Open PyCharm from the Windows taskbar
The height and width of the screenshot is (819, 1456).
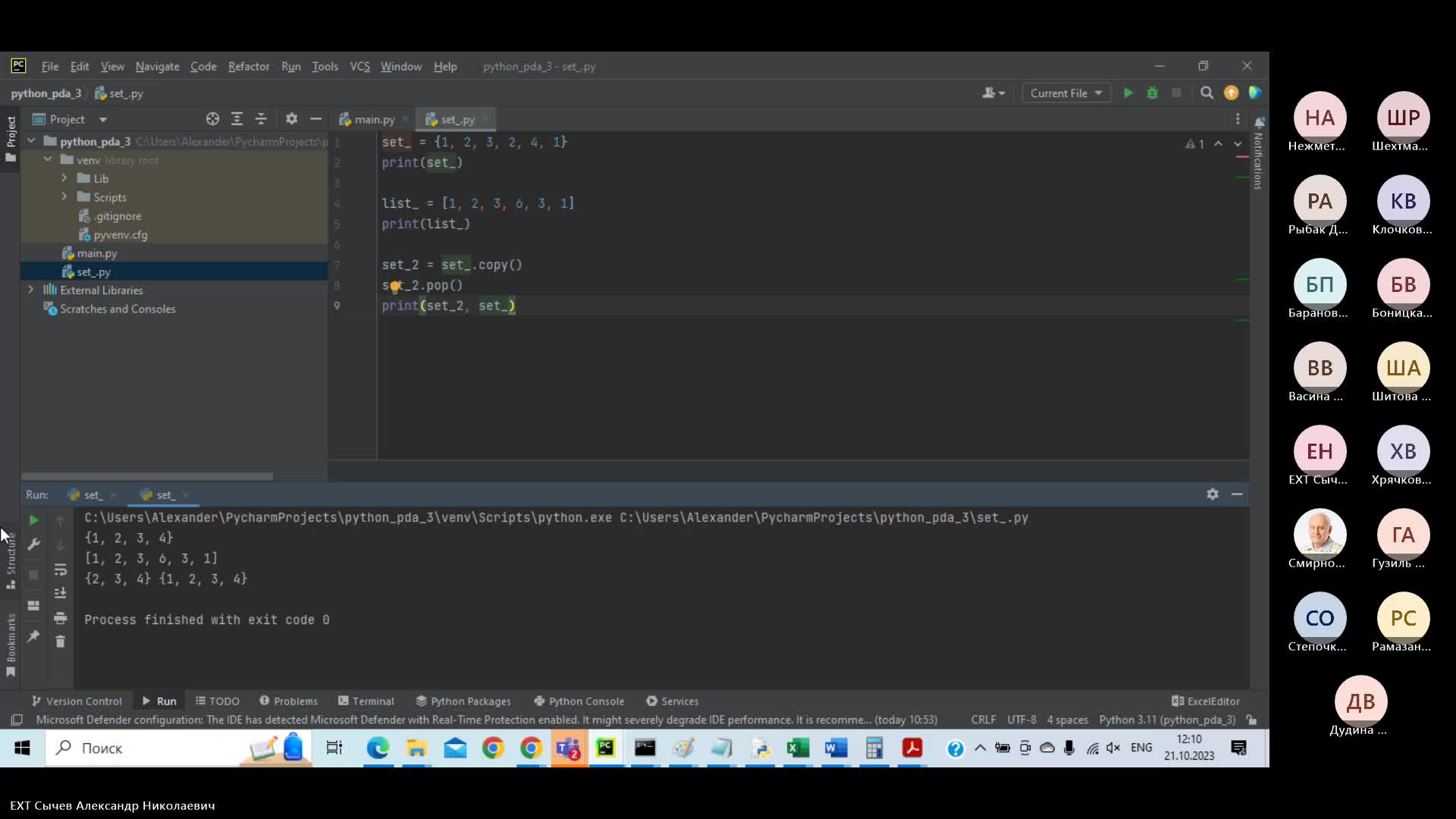[606, 748]
